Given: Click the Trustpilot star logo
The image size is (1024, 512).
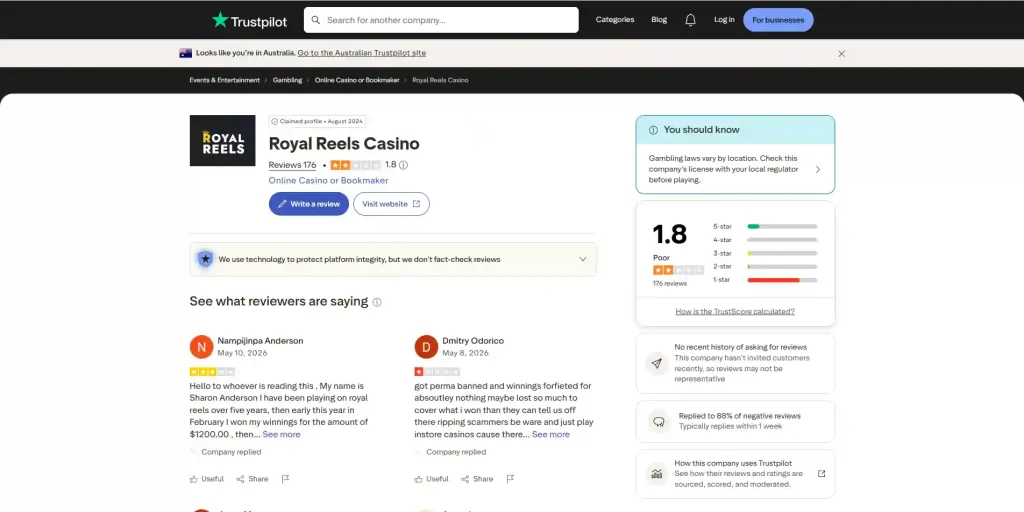Looking at the screenshot, I should pos(220,20).
